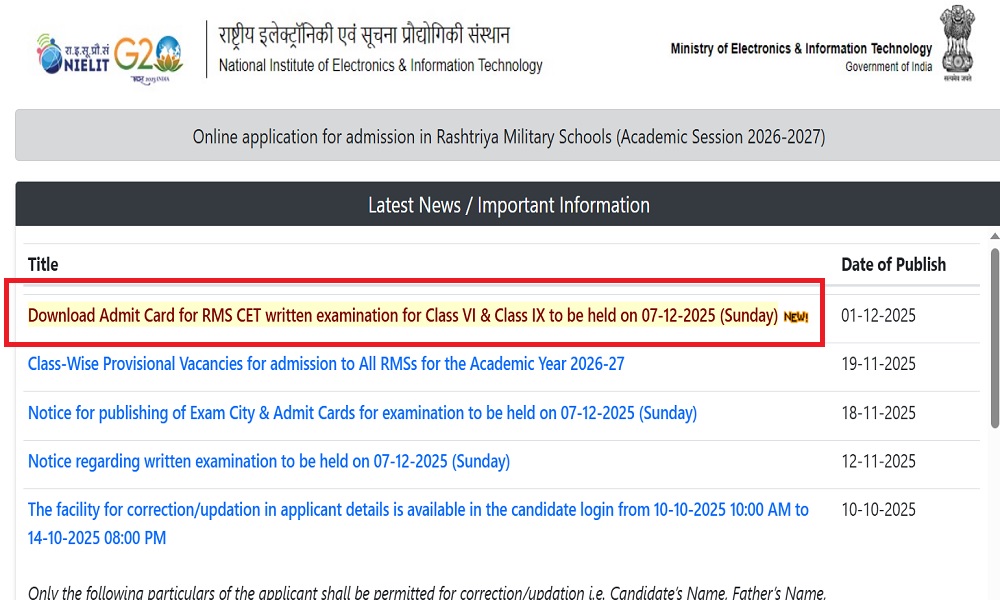Open Class-Wise Provisional Vacancies for 2026-27
1000x600 pixels.
[x=326, y=364]
